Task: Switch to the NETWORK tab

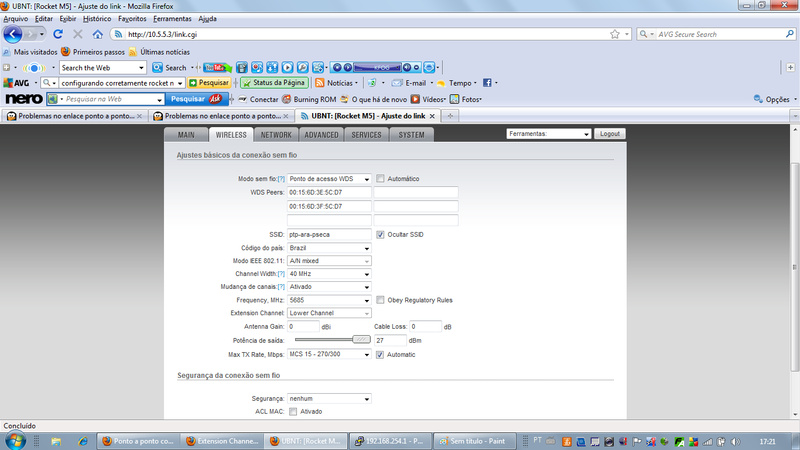Action: 276,135
